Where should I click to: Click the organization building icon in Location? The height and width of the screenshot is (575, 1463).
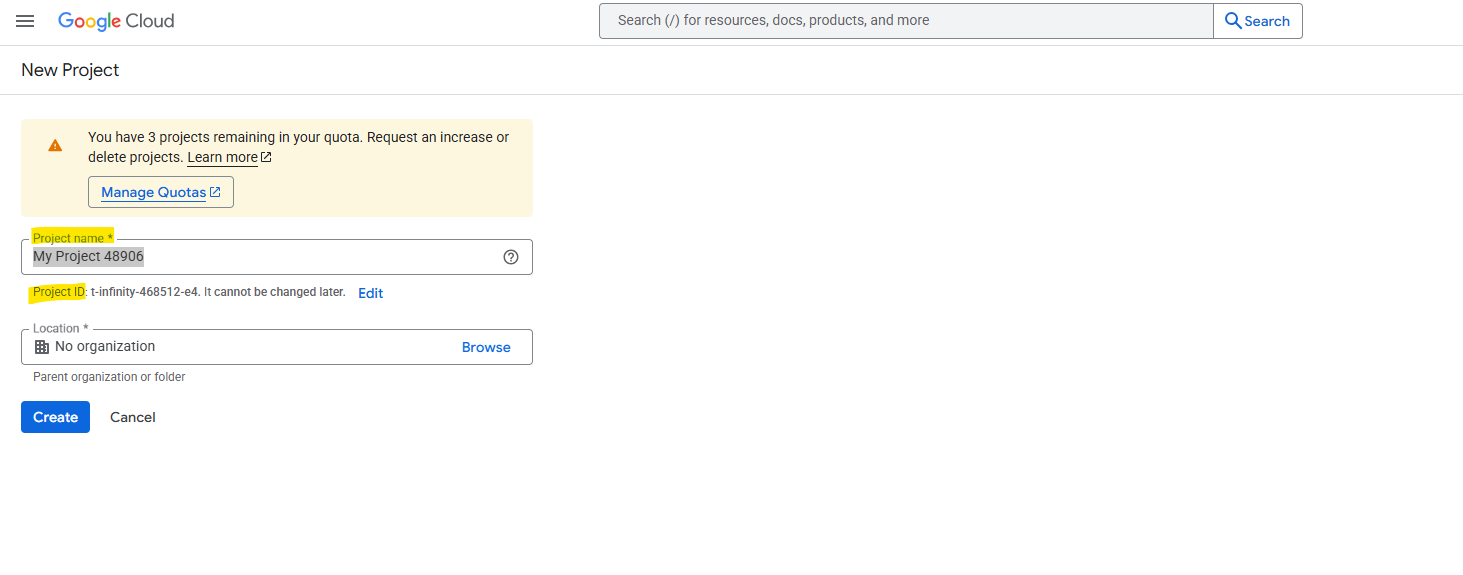42,347
